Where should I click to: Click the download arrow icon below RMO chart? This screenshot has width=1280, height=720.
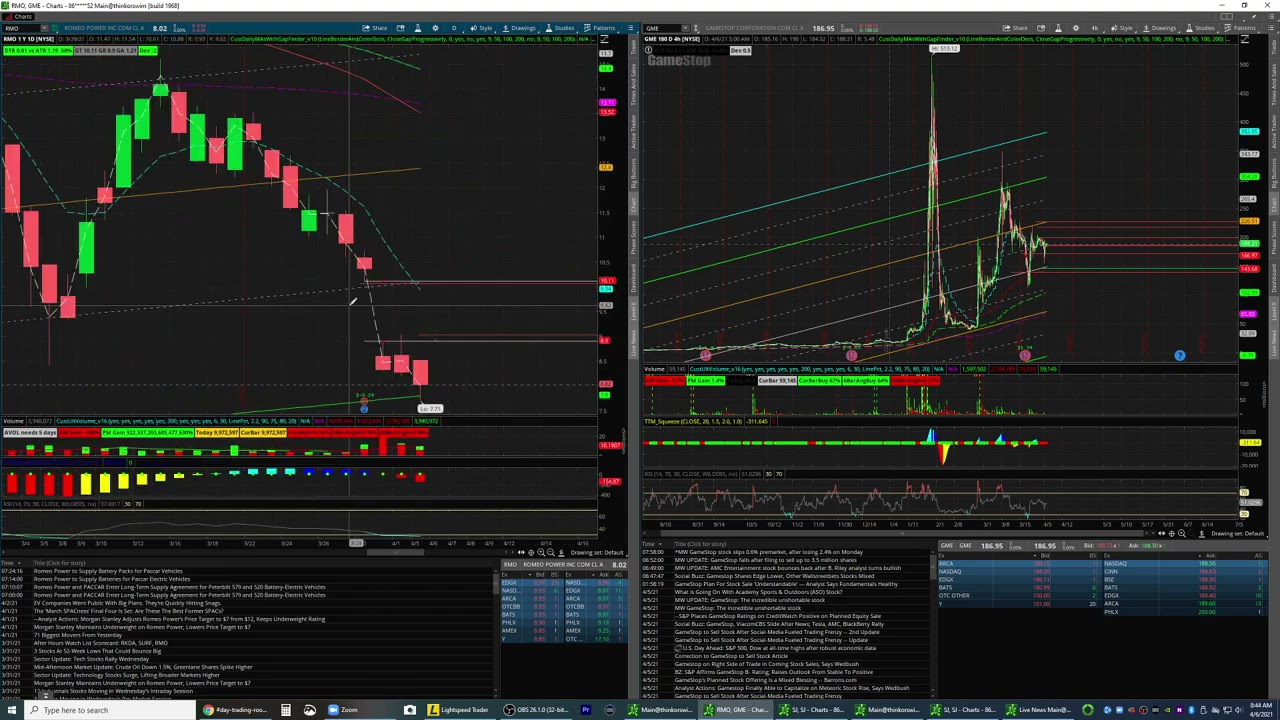point(561,552)
